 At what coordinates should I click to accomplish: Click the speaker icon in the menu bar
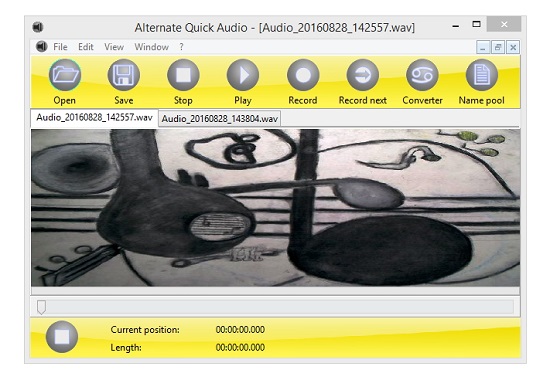(x=41, y=47)
